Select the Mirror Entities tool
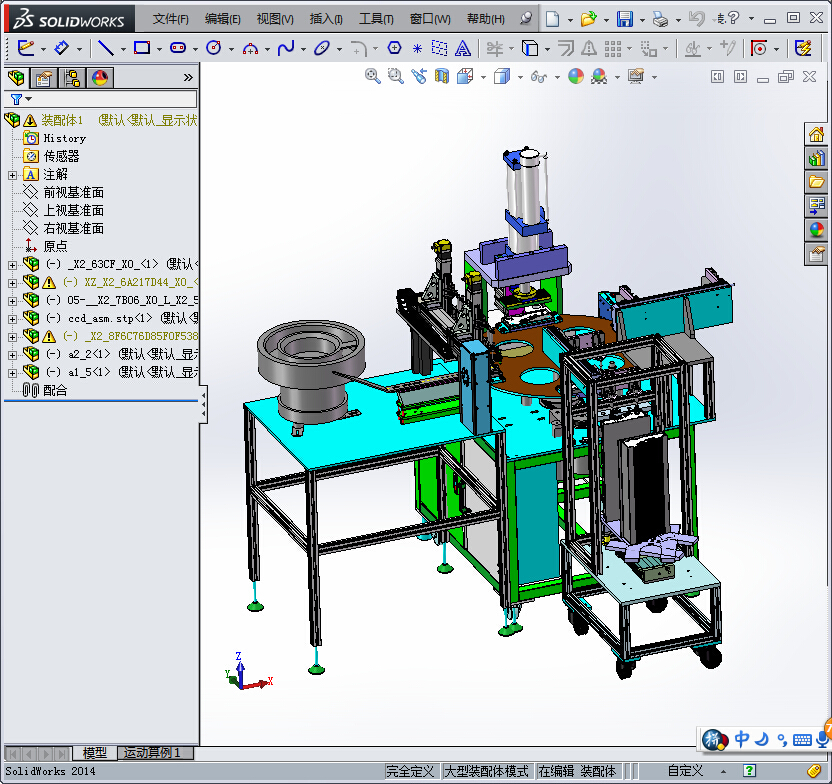Image resolution: width=832 pixels, height=784 pixels. pos(589,49)
